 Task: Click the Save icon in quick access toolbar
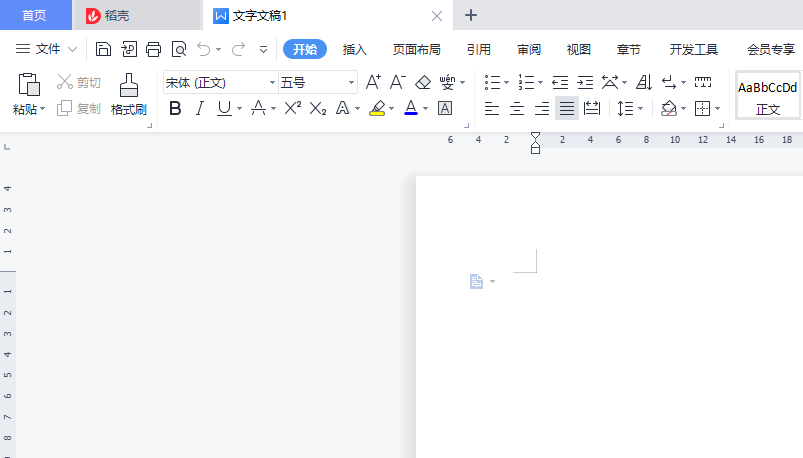(103, 49)
